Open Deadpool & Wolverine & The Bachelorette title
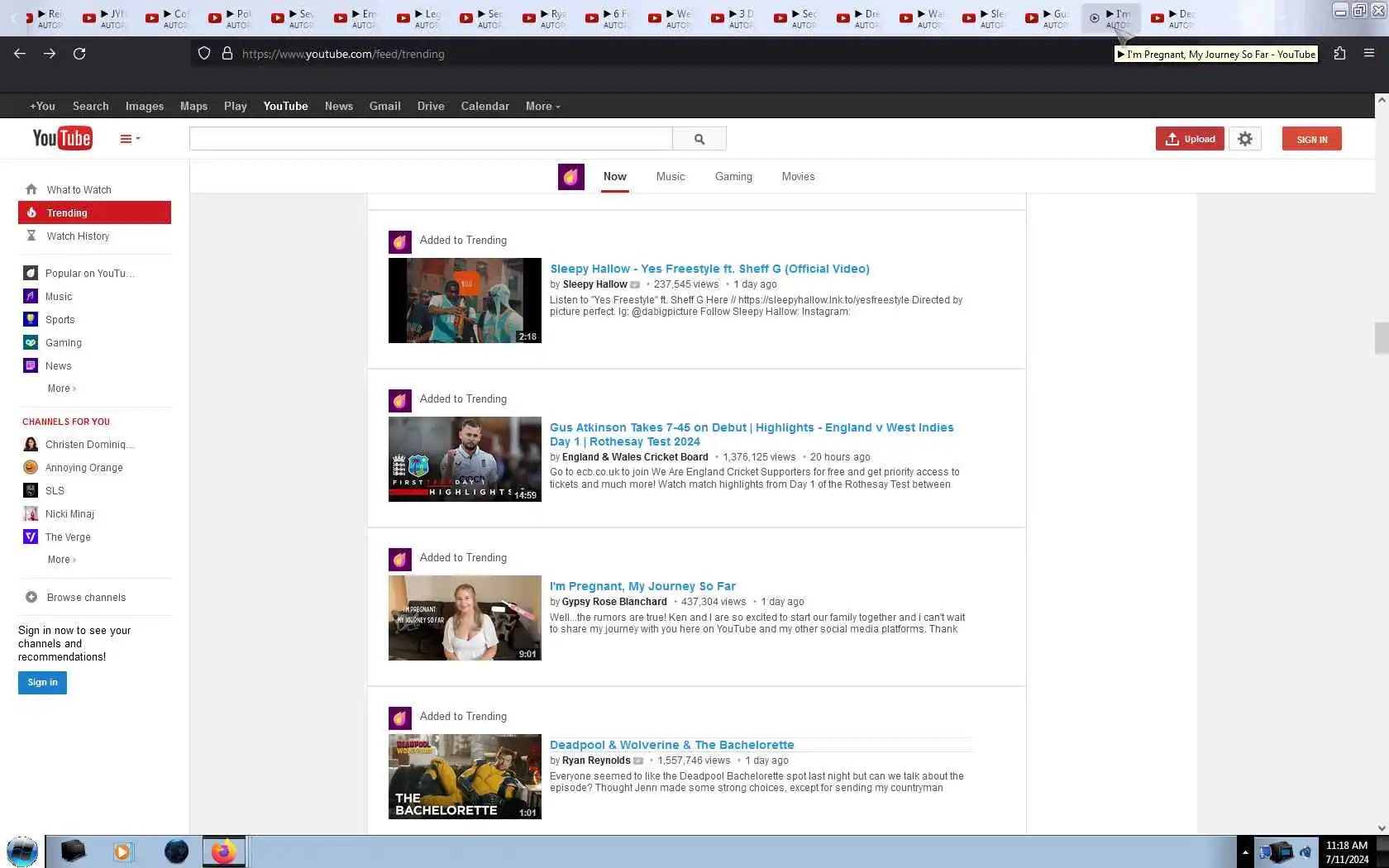The image size is (1389, 868). click(671, 745)
